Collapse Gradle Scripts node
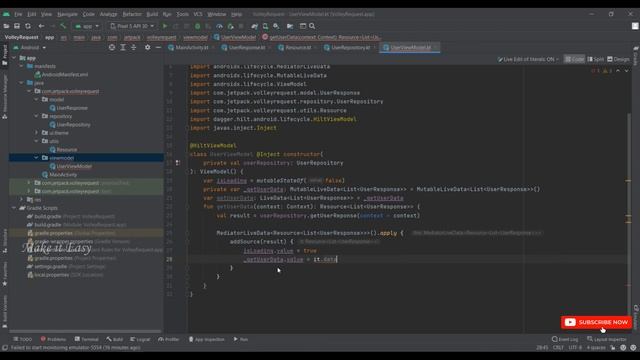 click(14, 208)
